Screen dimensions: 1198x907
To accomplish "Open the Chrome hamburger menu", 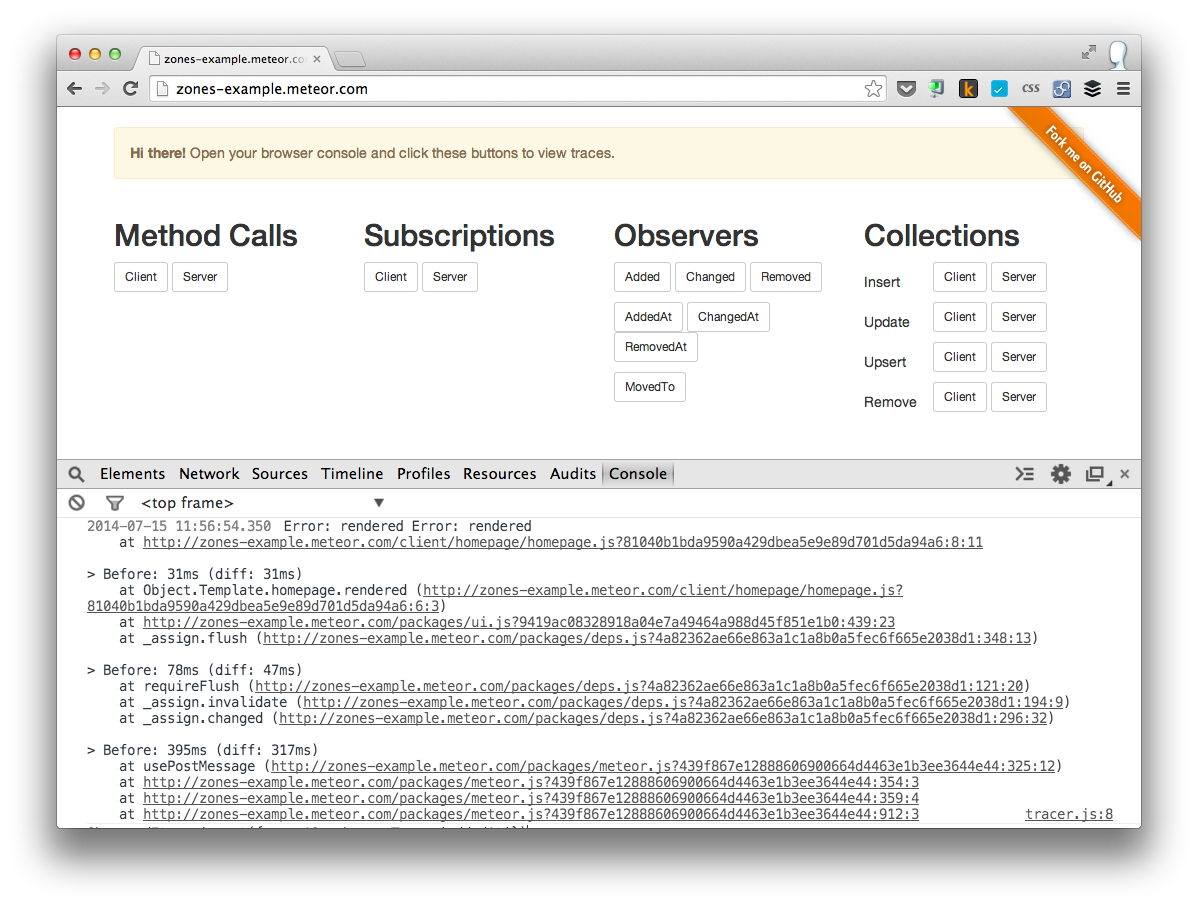I will [1123, 88].
